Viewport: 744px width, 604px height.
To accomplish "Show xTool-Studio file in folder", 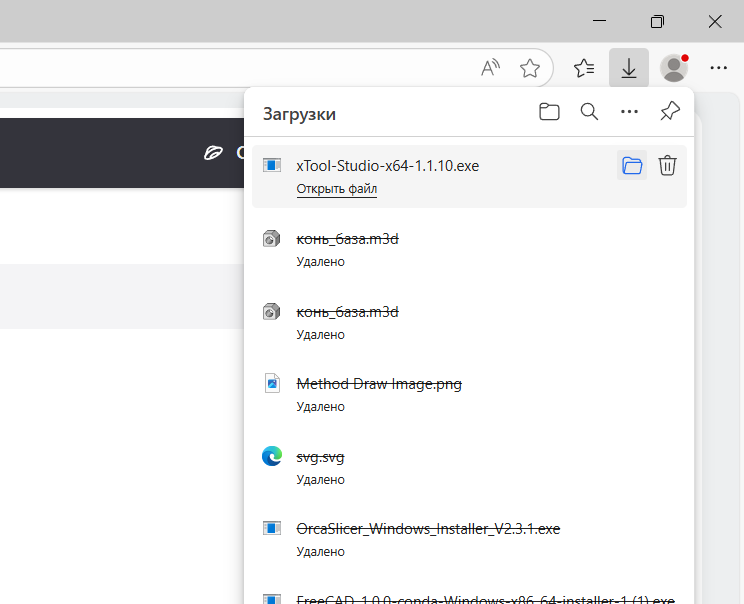I will [x=632, y=166].
